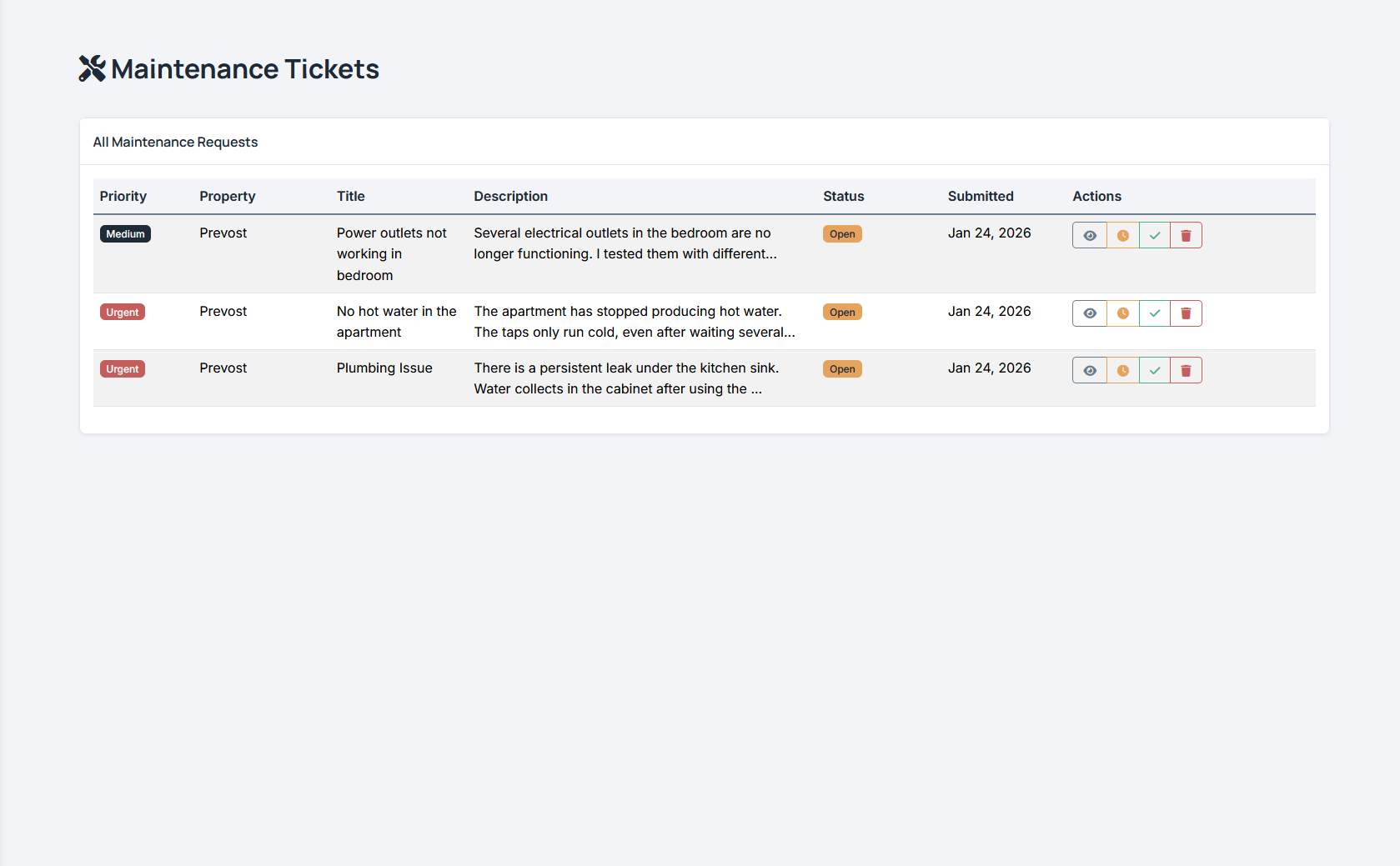Click the Open badge on the Power outlets row
1400x866 pixels.
point(841,233)
